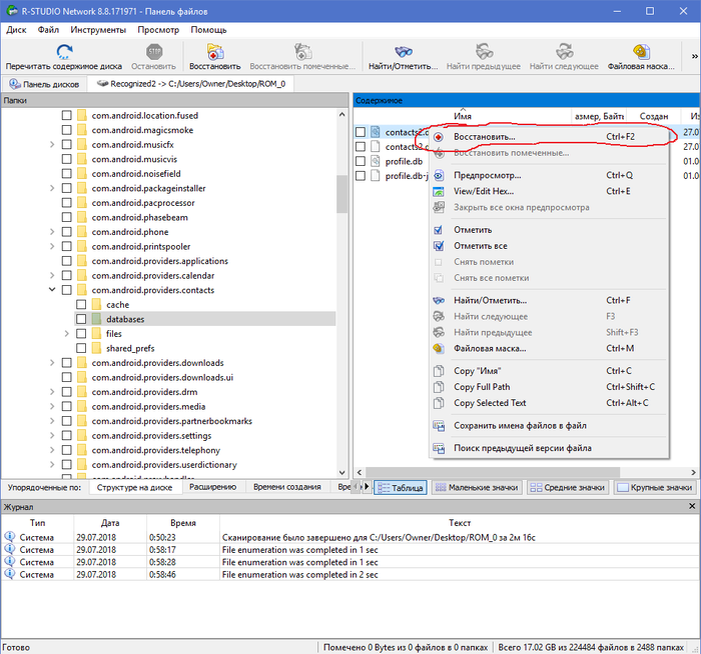
Task: Click the Найти следующее toolbar icon
Action: tap(565, 52)
